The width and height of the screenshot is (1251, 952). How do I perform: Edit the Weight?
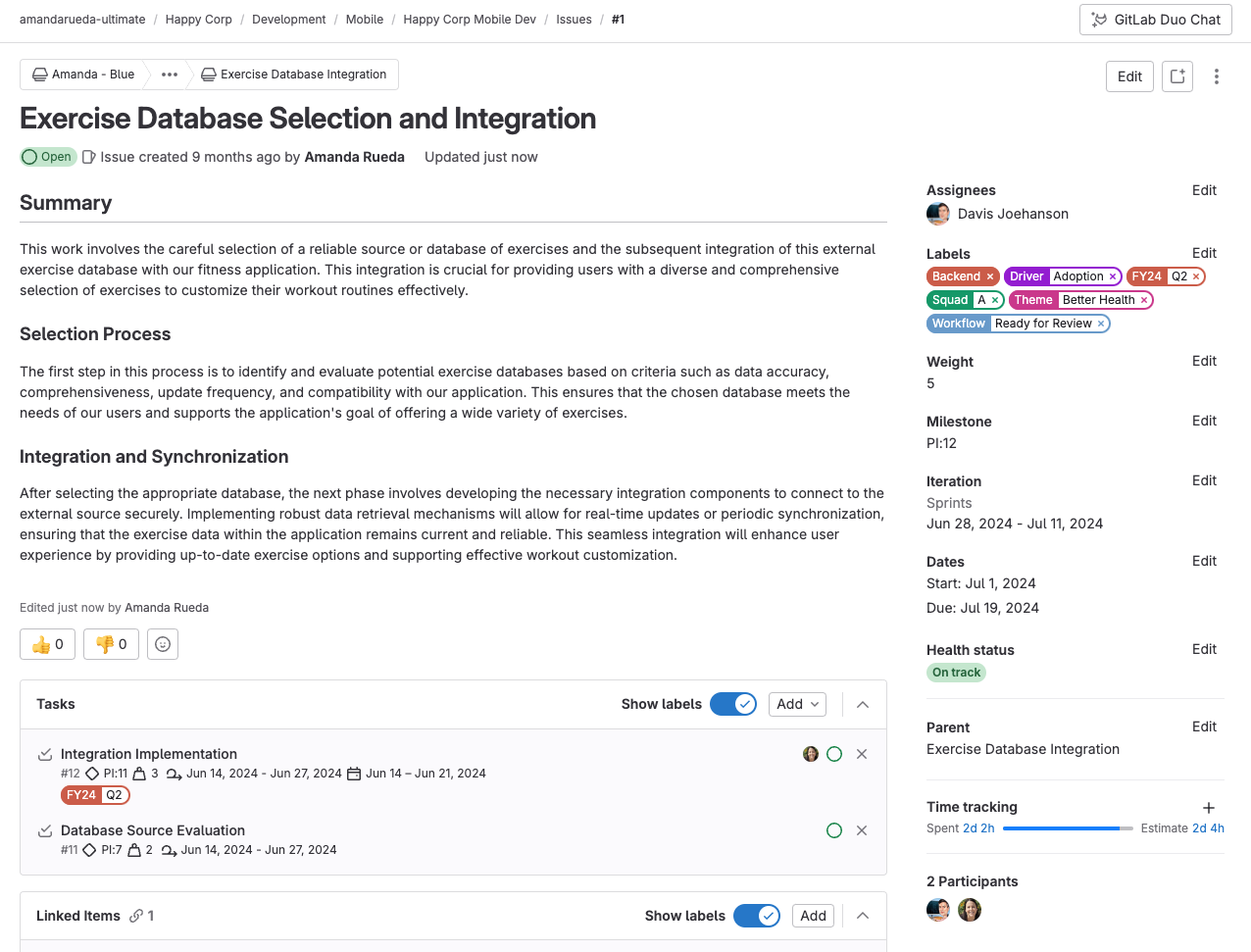pyautogui.click(x=1204, y=361)
